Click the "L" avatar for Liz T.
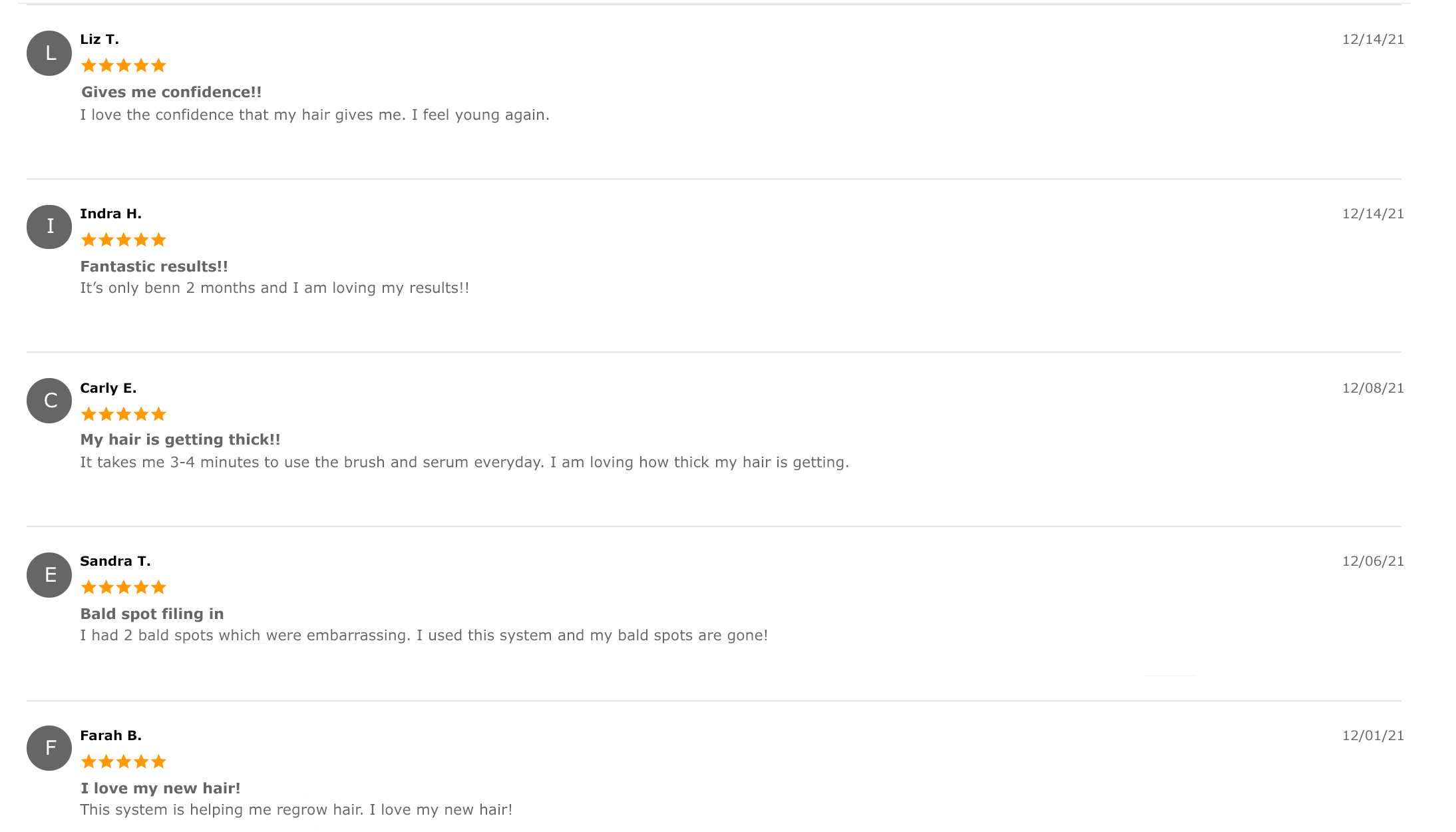 click(x=49, y=53)
